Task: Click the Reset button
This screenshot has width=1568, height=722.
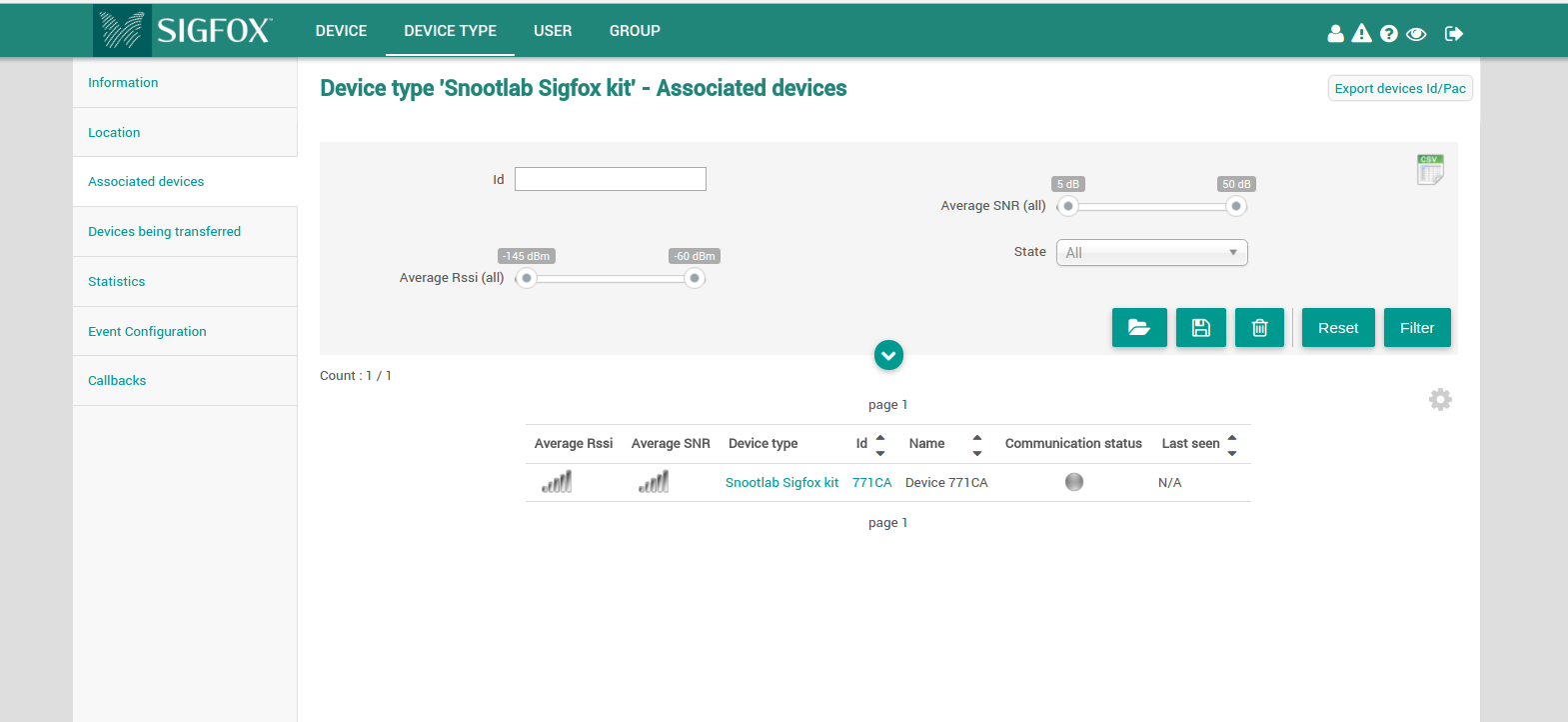Action: 1338,328
